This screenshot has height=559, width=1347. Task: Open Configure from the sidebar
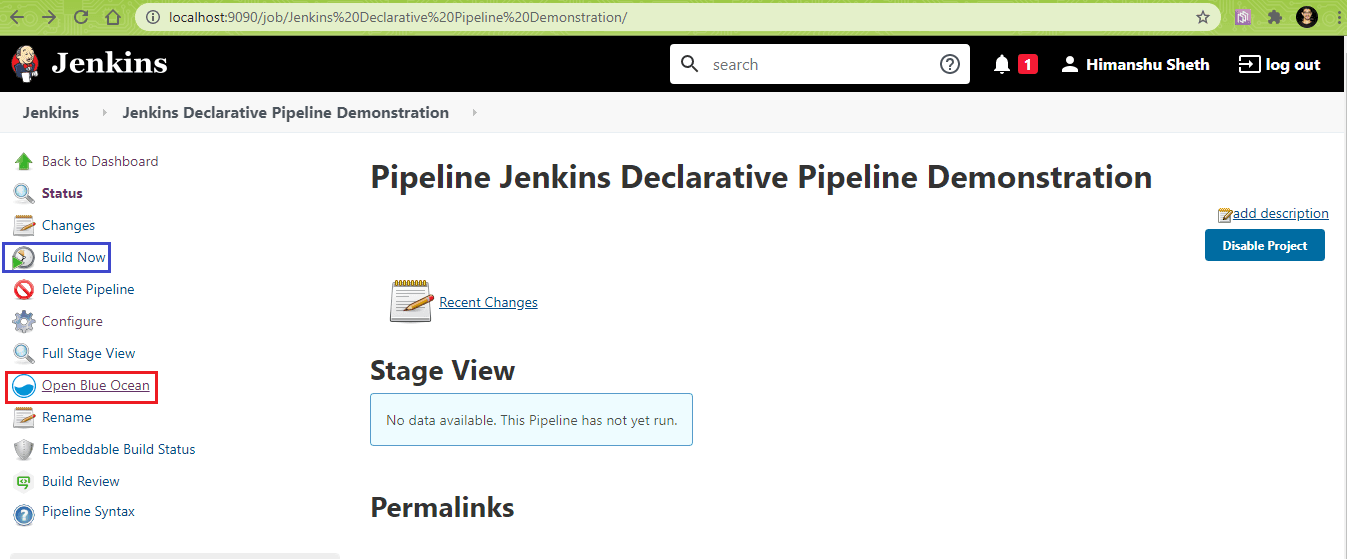72,321
